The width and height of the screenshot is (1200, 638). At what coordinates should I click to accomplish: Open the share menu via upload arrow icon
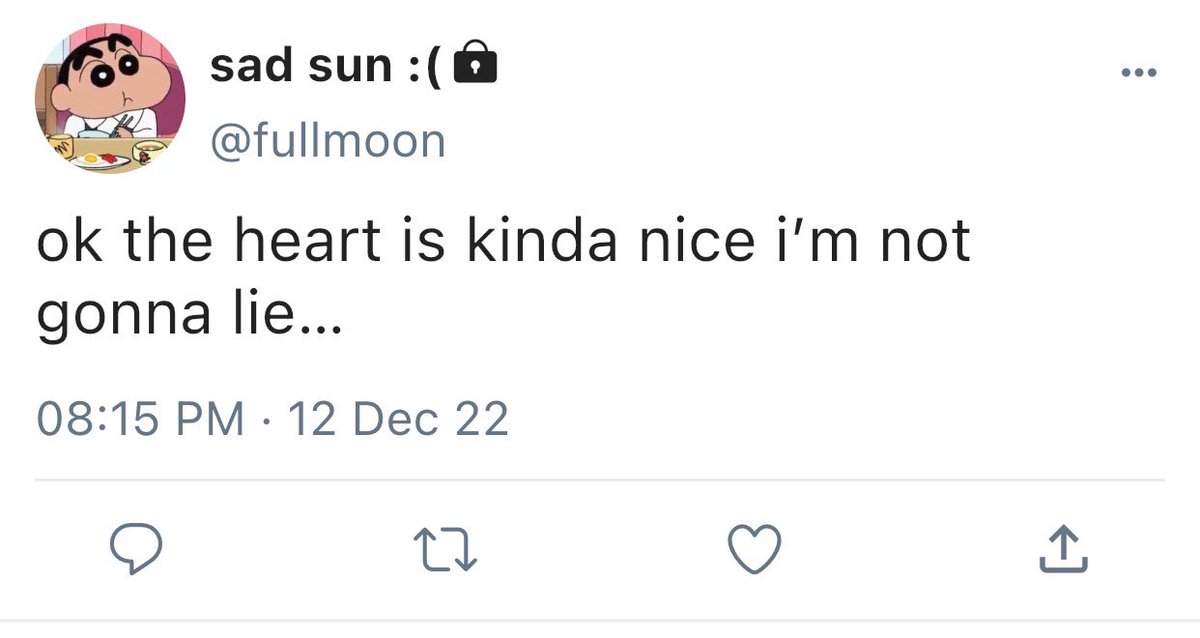[x=1062, y=549]
